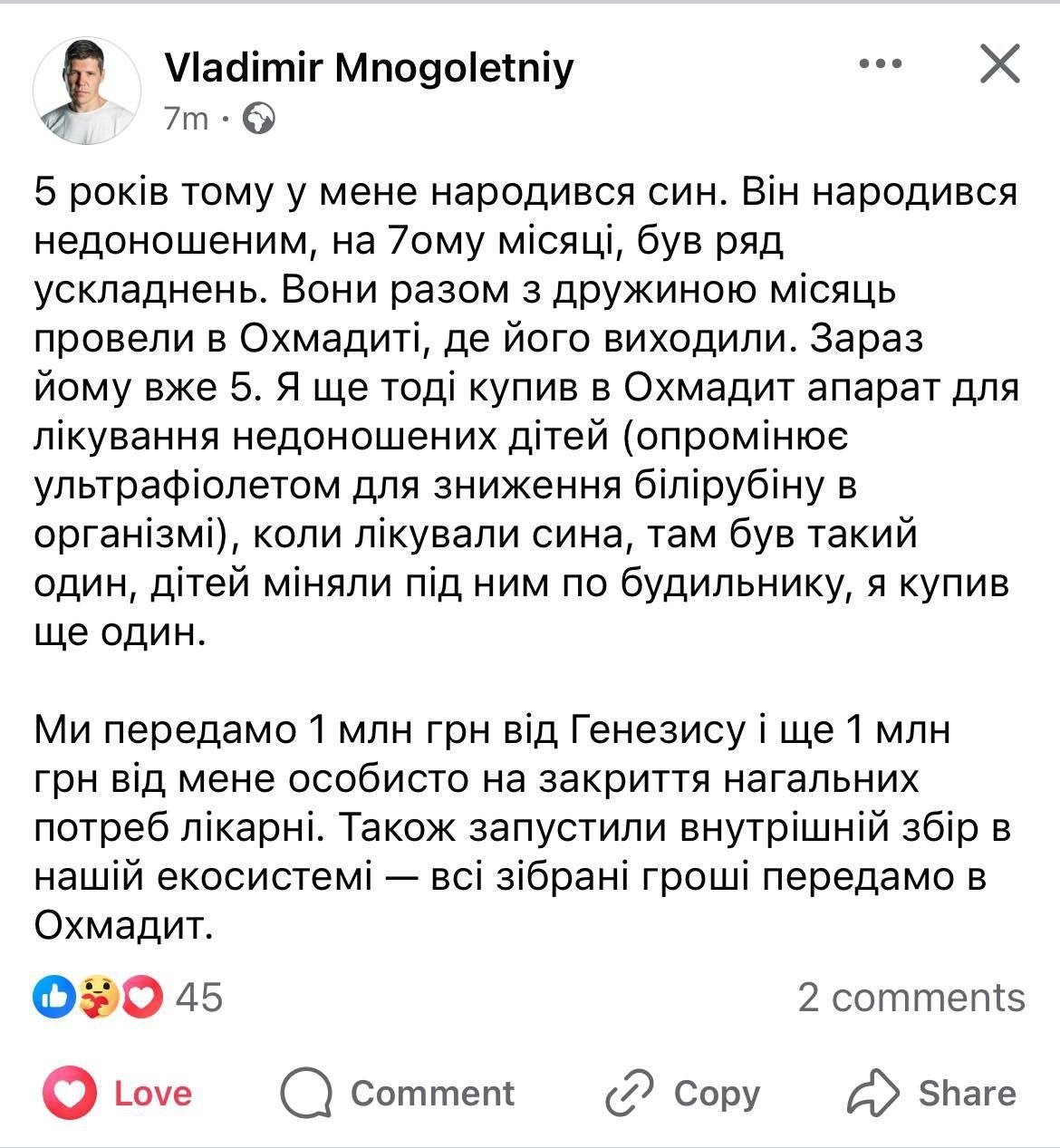Toggle the Love reaction heart icon
Viewport: 1060px width, 1148px height.
[x=70, y=1093]
